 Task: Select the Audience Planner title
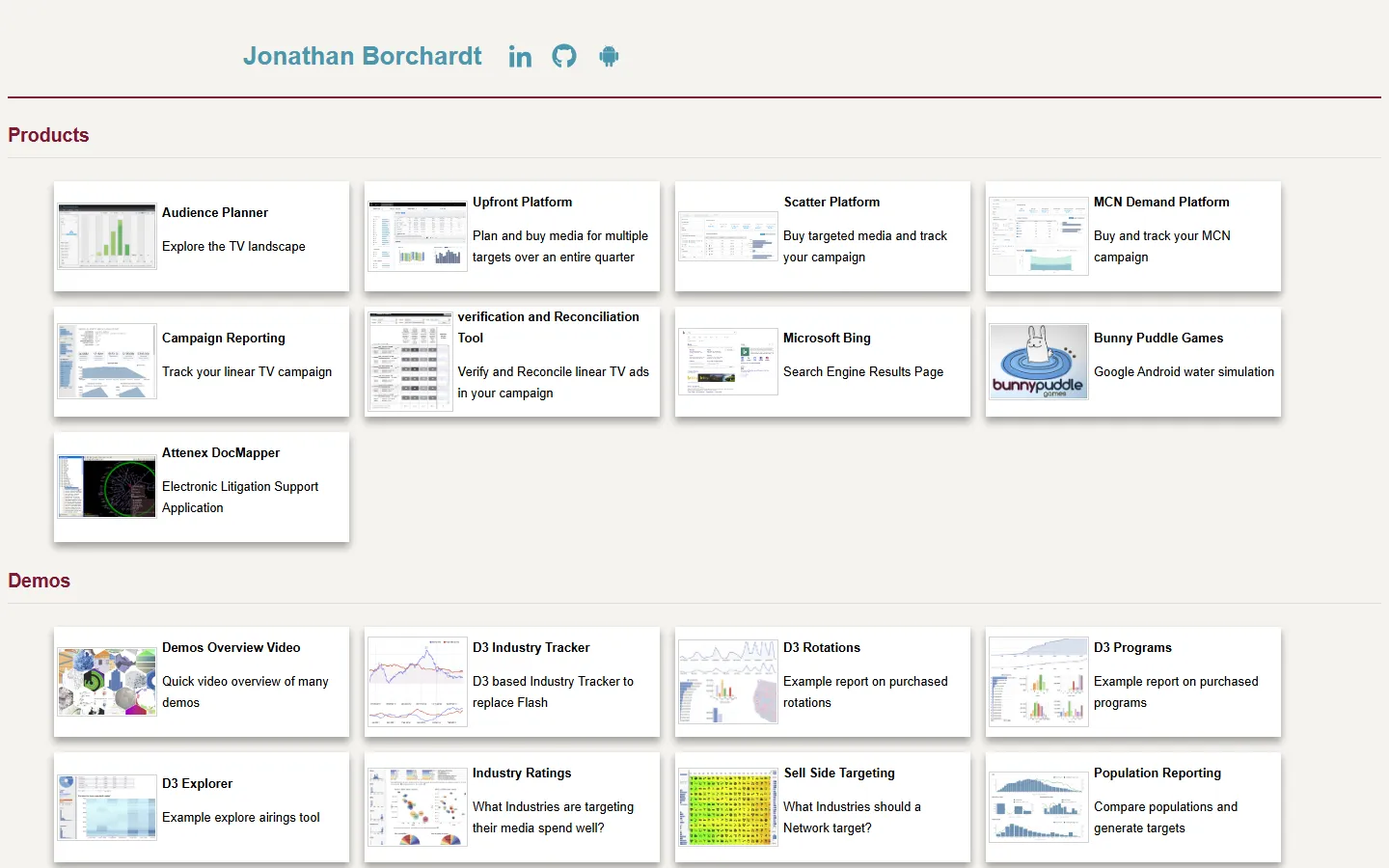tap(215, 212)
